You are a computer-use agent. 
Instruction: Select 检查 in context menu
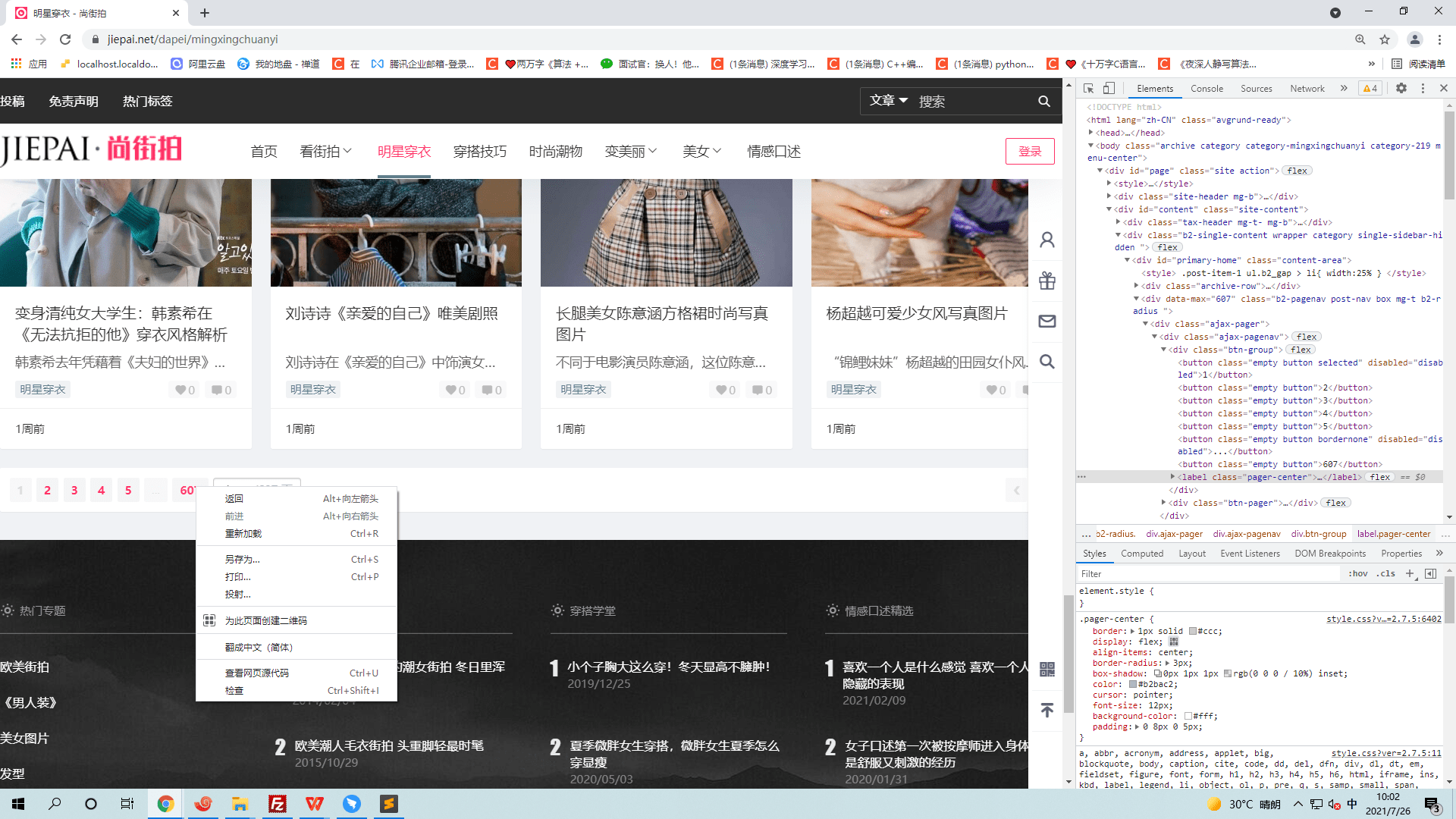[x=297, y=691]
